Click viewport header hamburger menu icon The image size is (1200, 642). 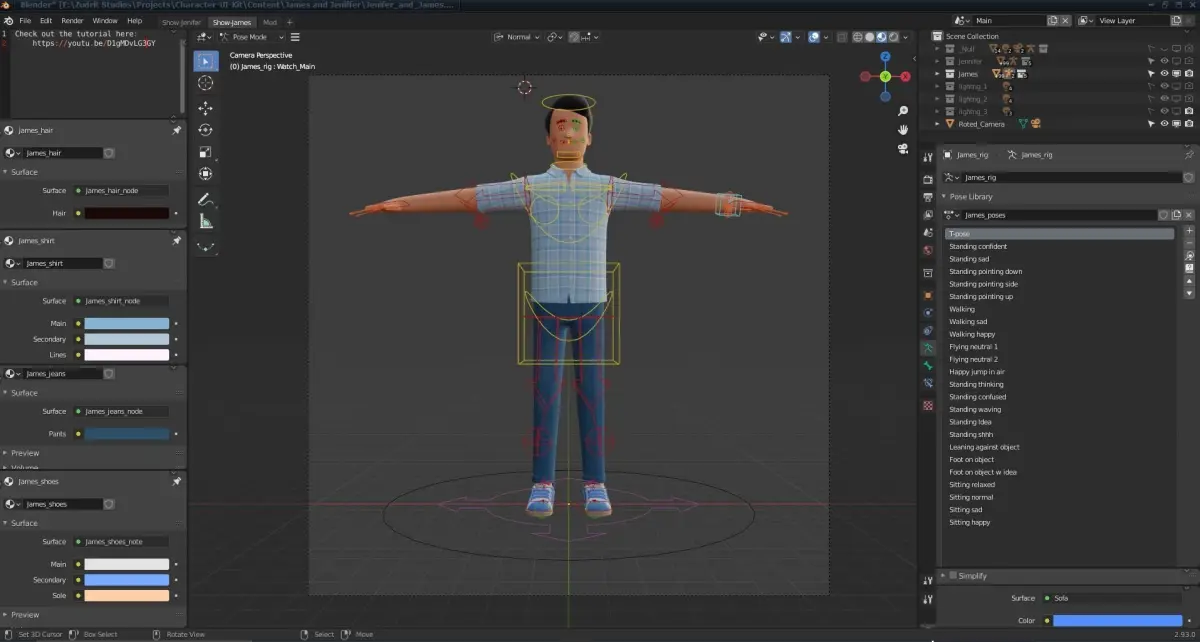click(295, 37)
